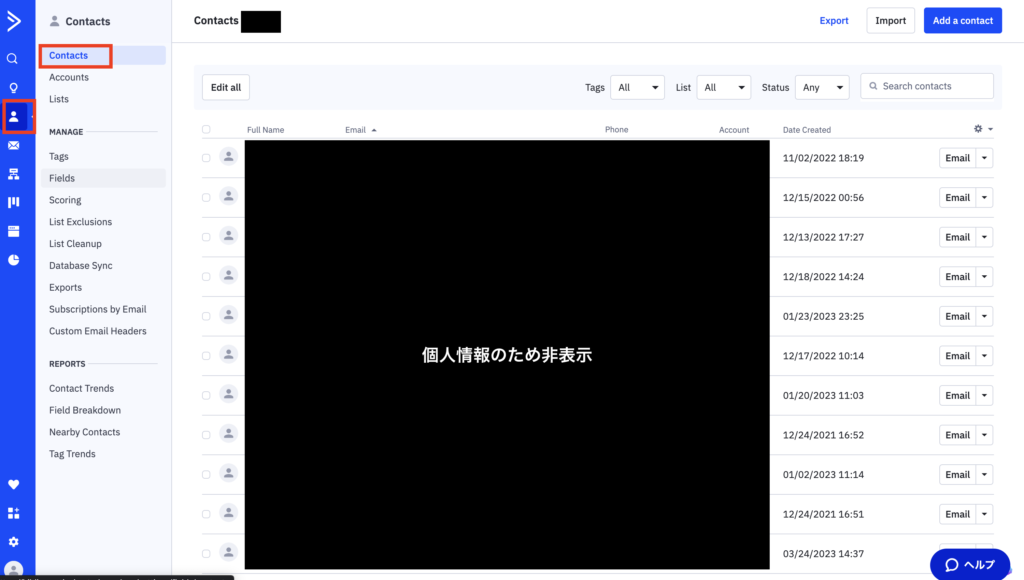Open the List filter dropdown
The width and height of the screenshot is (1024, 580).
coord(724,88)
